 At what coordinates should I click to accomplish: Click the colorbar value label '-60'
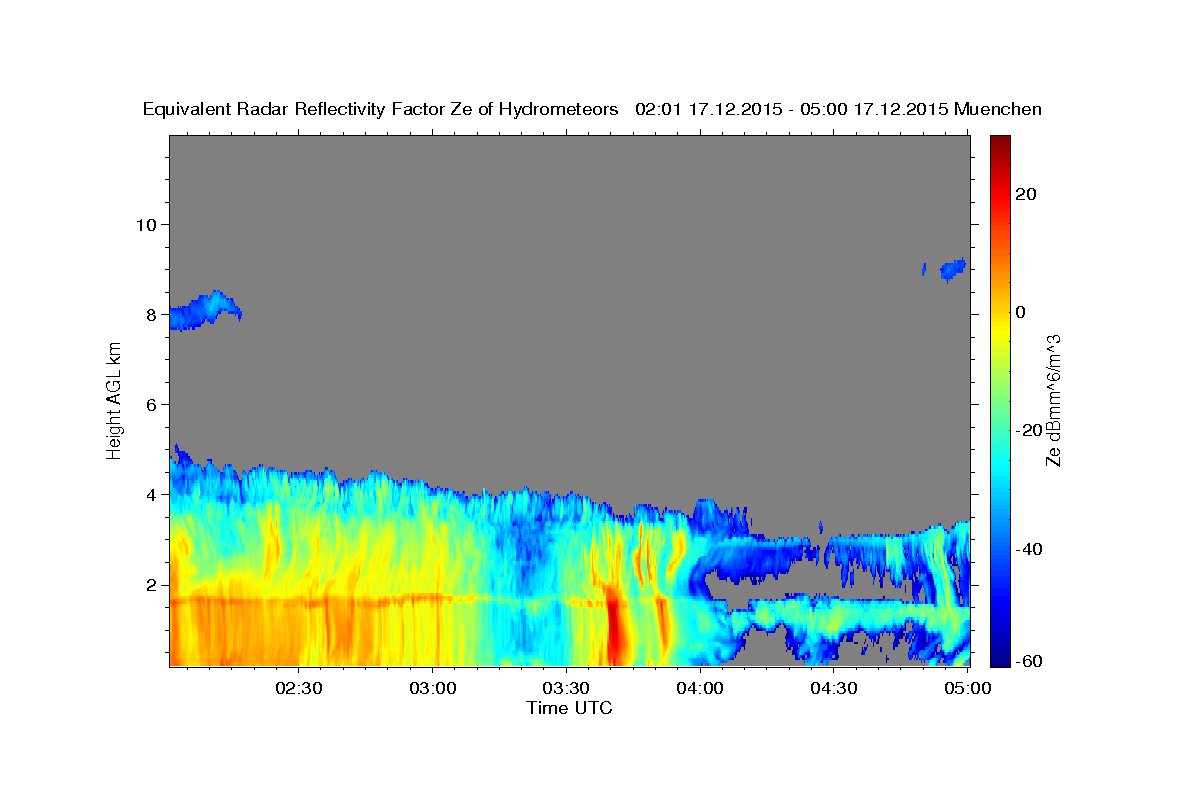click(x=1028, y=661)
